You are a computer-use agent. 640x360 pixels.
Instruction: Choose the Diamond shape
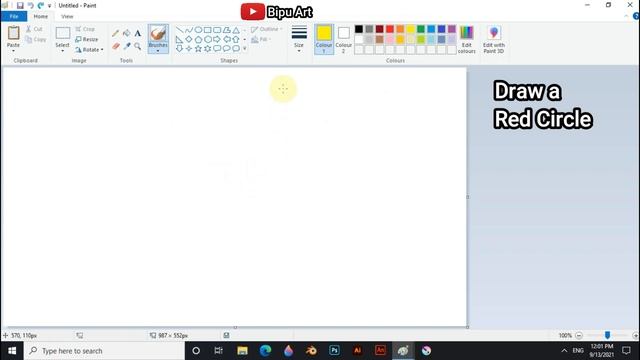coord(189,39)
